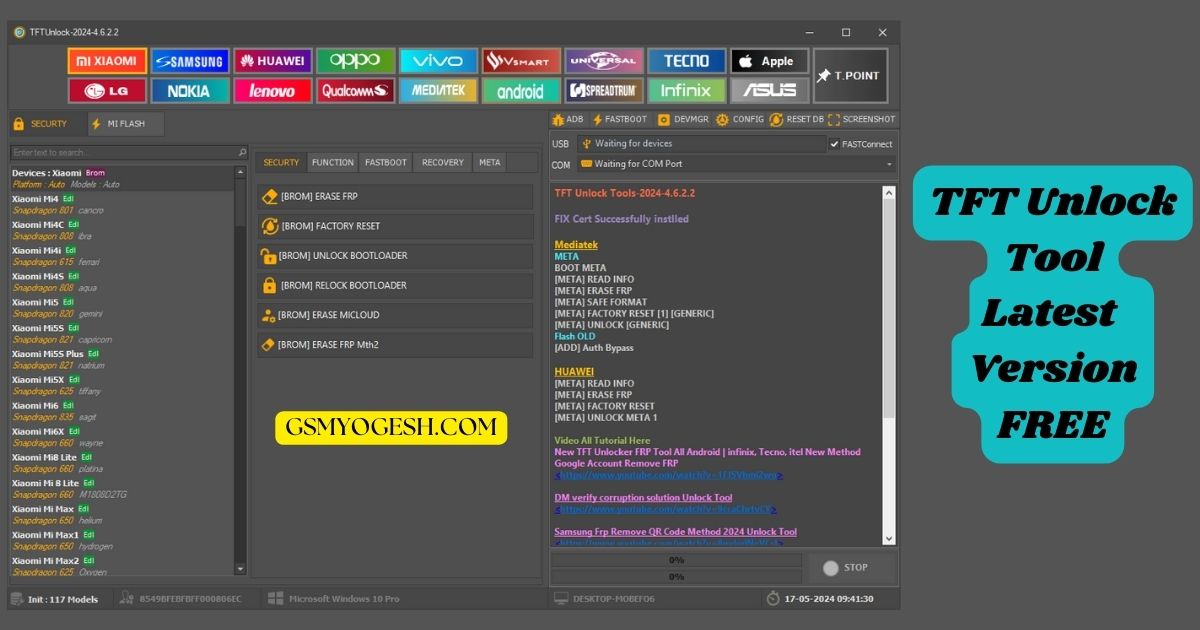The height and width of the screenshot is (630, 1200).
Task: Open the Spreadtrum chipset module
Action: point(604,90)
